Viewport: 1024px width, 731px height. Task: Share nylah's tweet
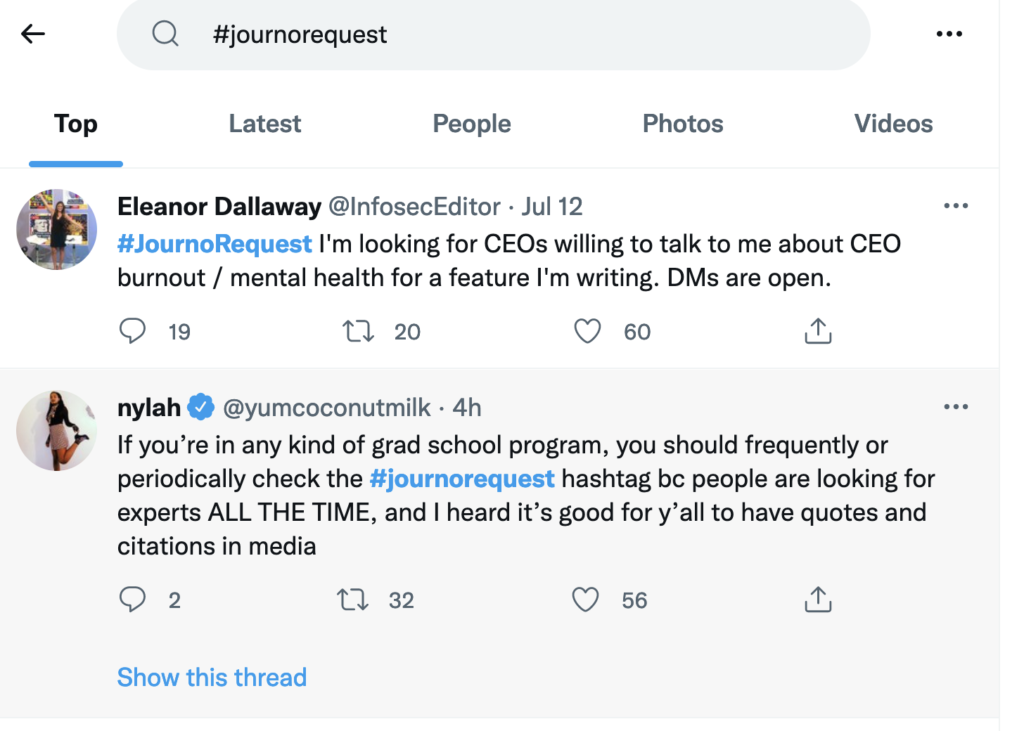tap(818, 600)
